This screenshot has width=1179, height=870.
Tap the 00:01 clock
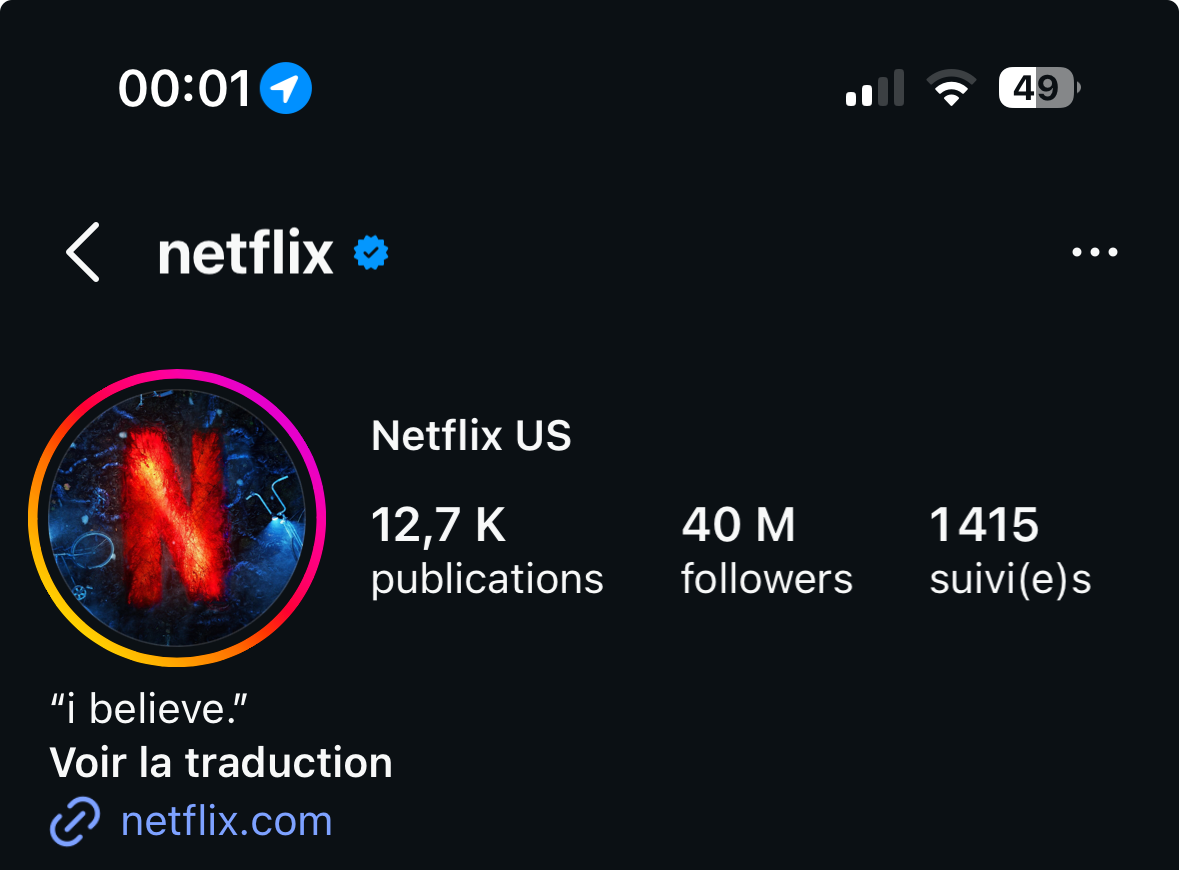(185, 90)
